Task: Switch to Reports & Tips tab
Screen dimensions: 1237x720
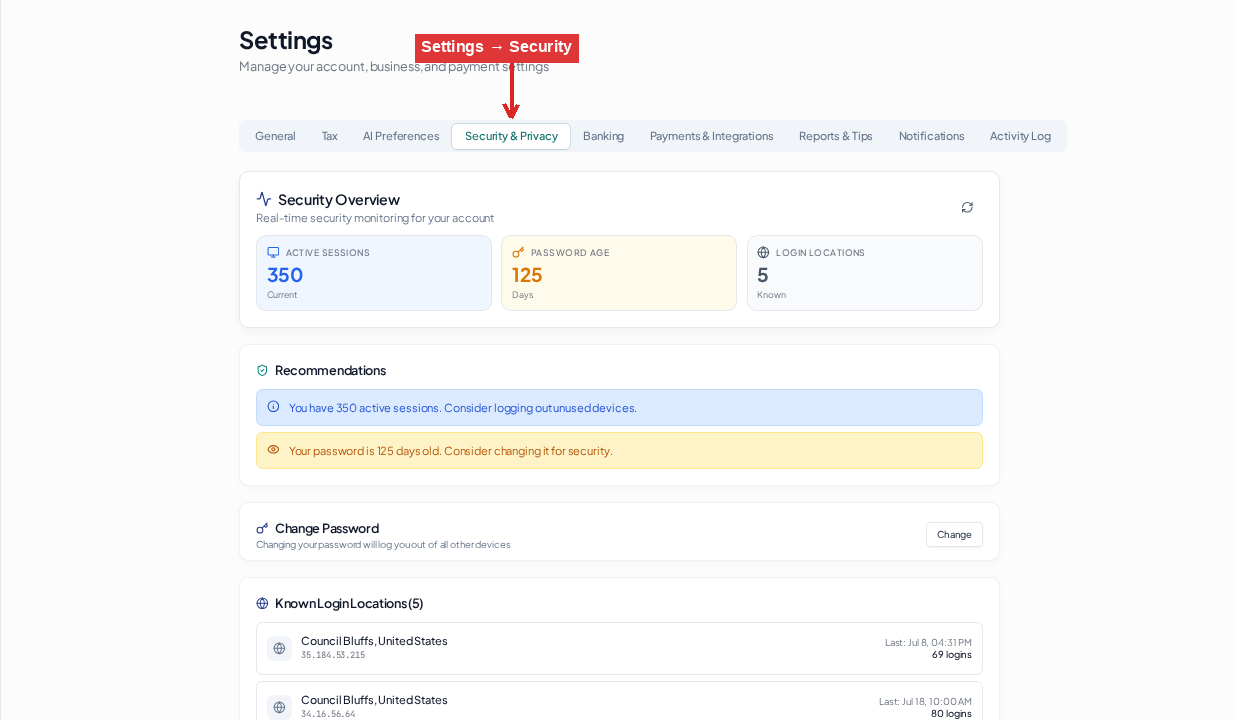Action: tap(835, 136)
